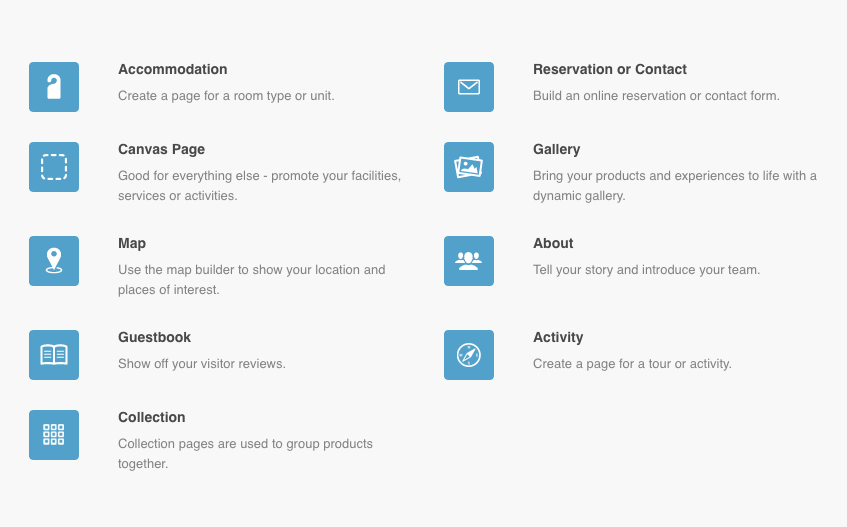Select the Map page type title
Image resolution: width=847 pixels, height=527 pixels.
132,243
